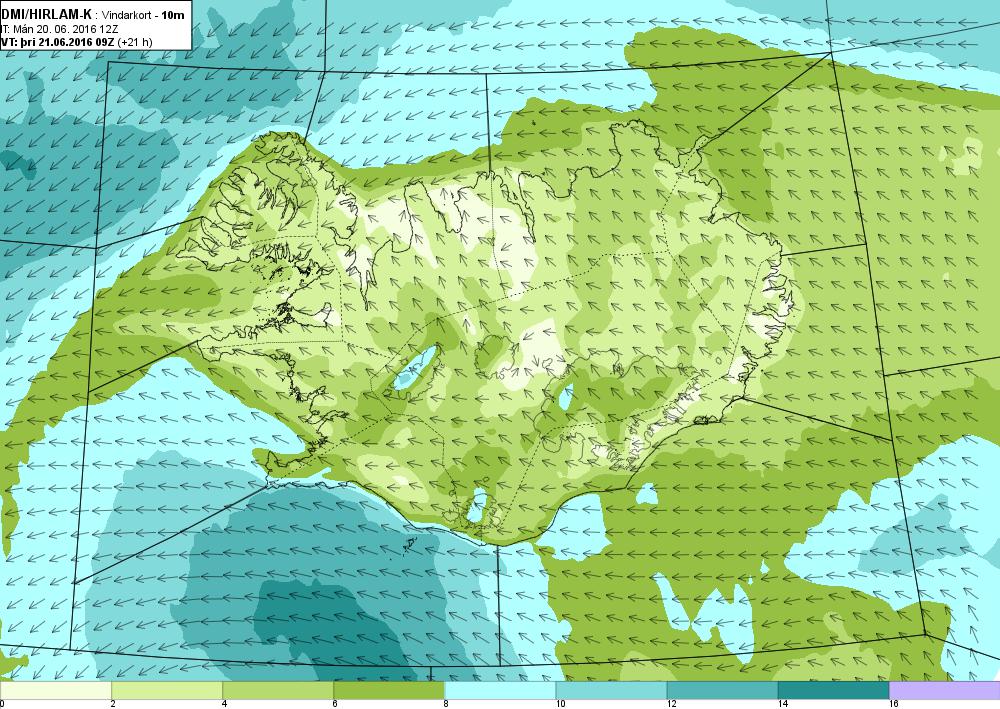Choose the dark teal 14–16 legend swatch
Screen dimensions: 1000x709
pyautogui.click(x=834, y=690)
